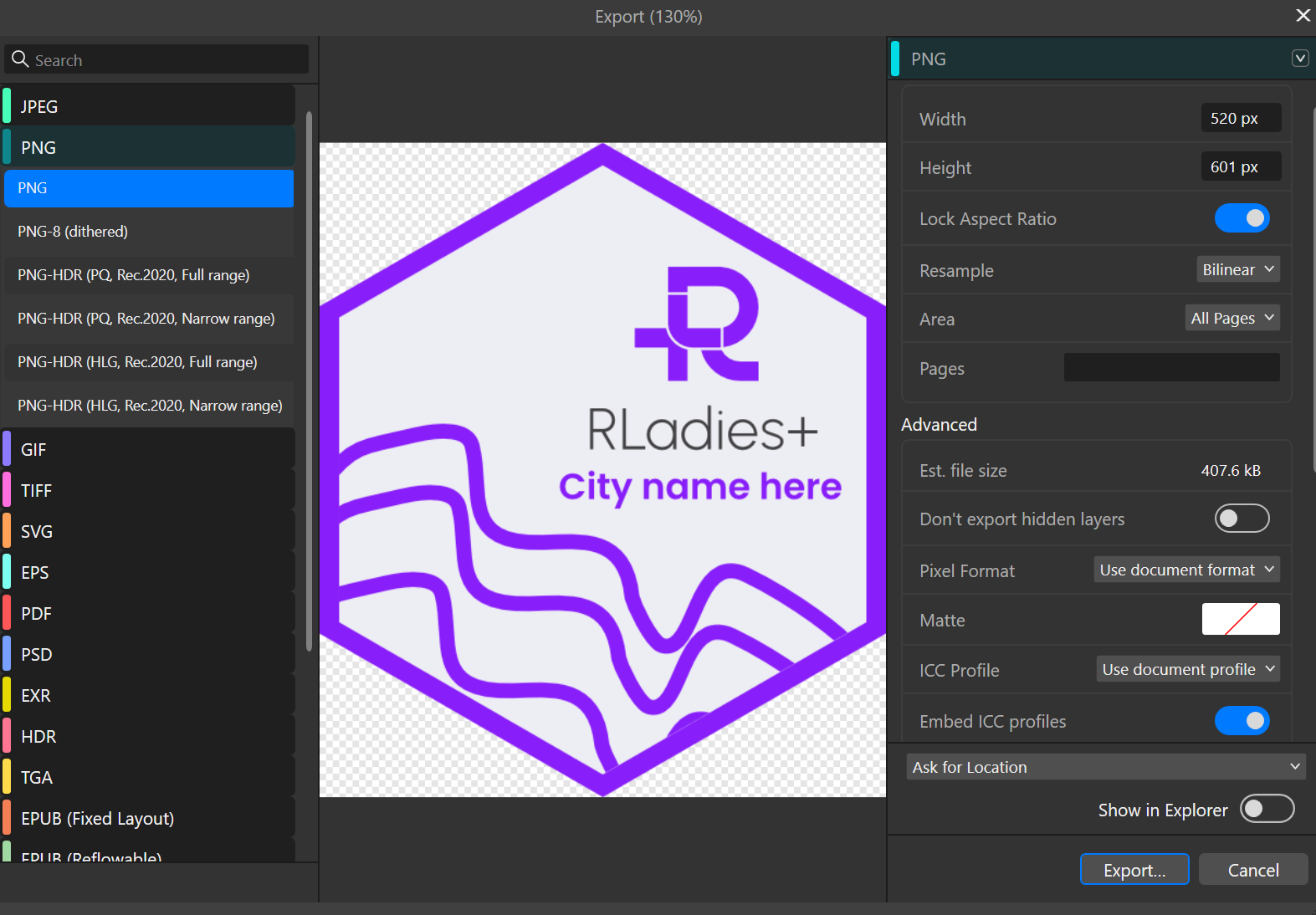
Task: Expand the HDR format group
Action: pos(149,736)
